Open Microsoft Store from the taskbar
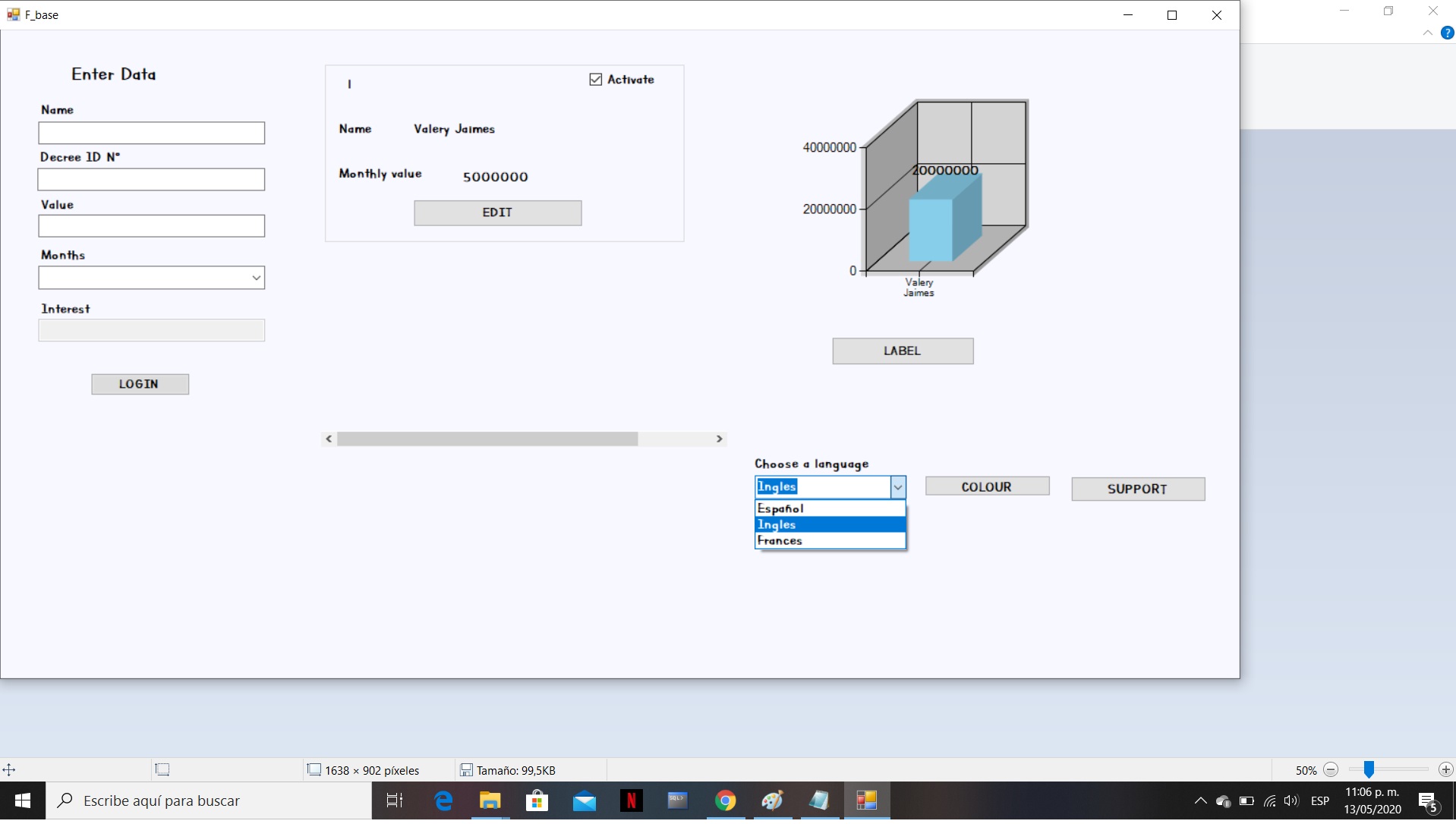This screenshot has width=1456, height=824. (x=537, y=800)
